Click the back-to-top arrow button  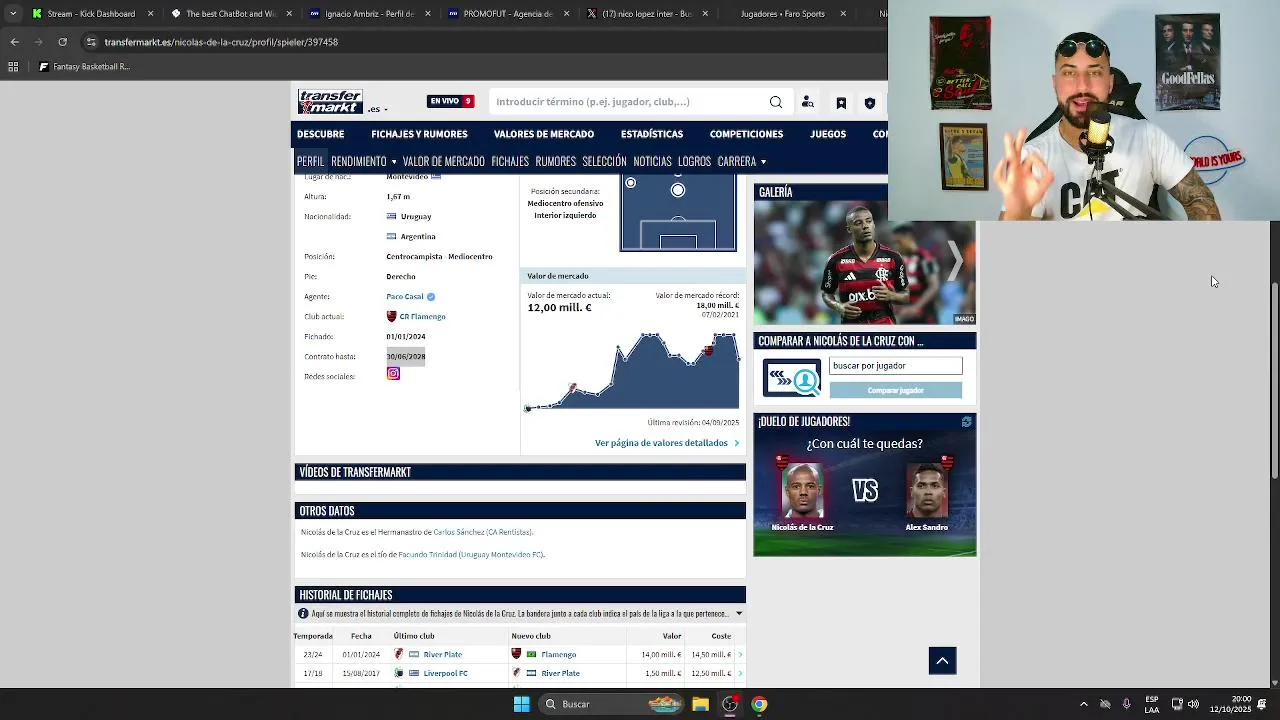click(942, 661)
